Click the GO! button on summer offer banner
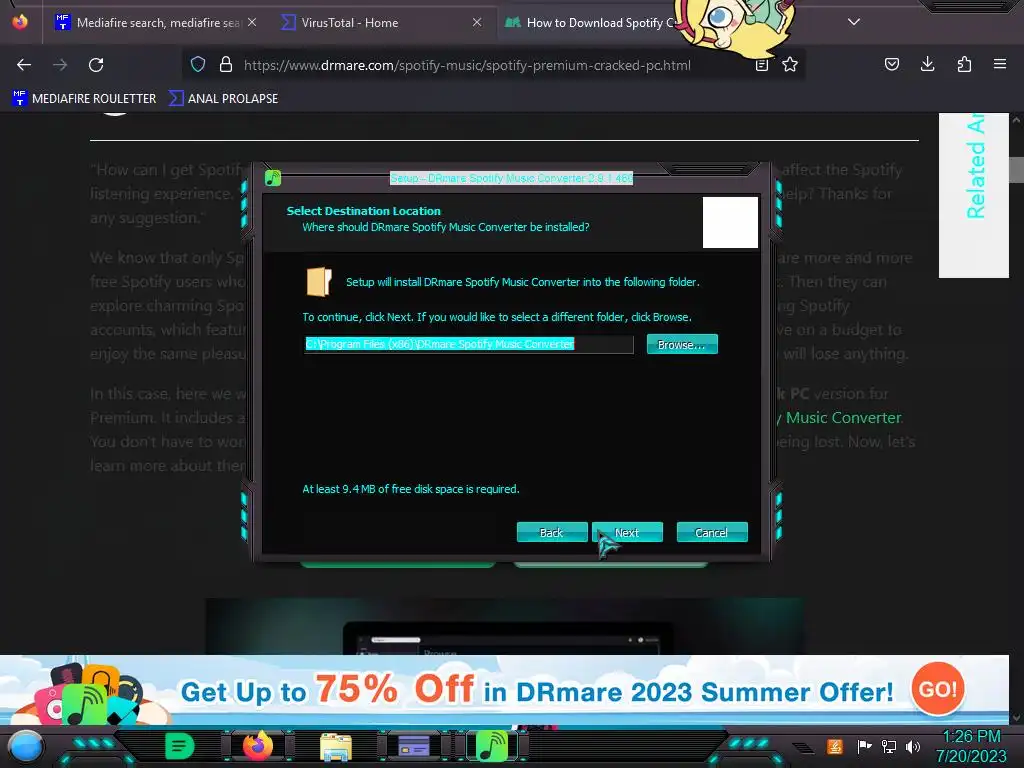 (x=938, y=688)
